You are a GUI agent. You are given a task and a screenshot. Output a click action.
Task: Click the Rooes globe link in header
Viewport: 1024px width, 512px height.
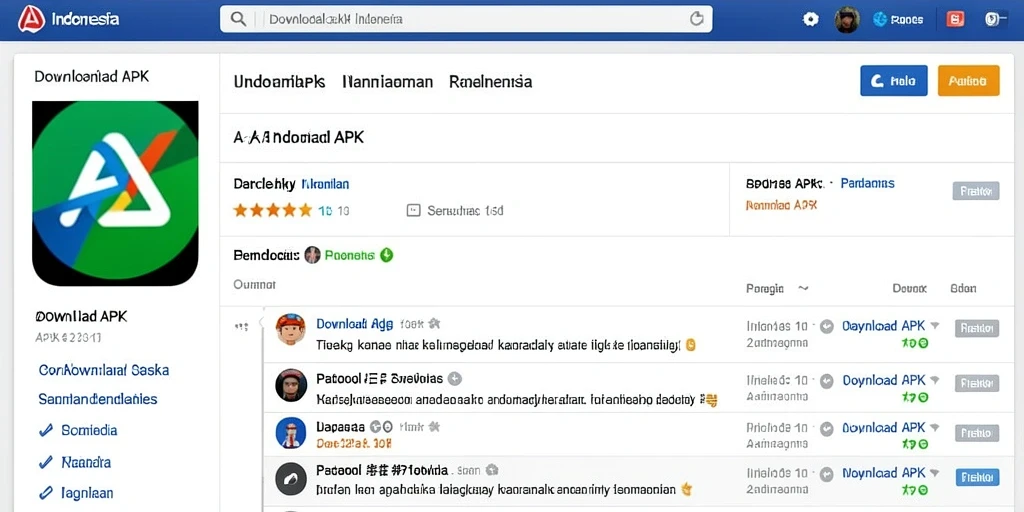tap(898, 20)
